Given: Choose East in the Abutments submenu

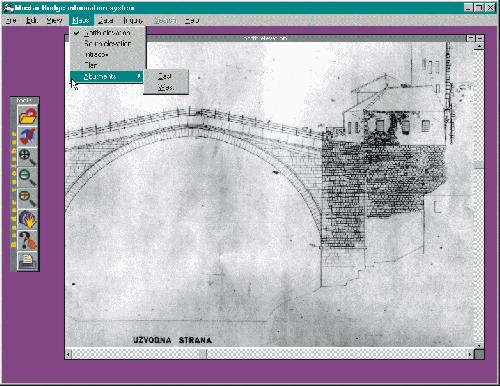Looking at the screenshot, I should tap(165, 76).
